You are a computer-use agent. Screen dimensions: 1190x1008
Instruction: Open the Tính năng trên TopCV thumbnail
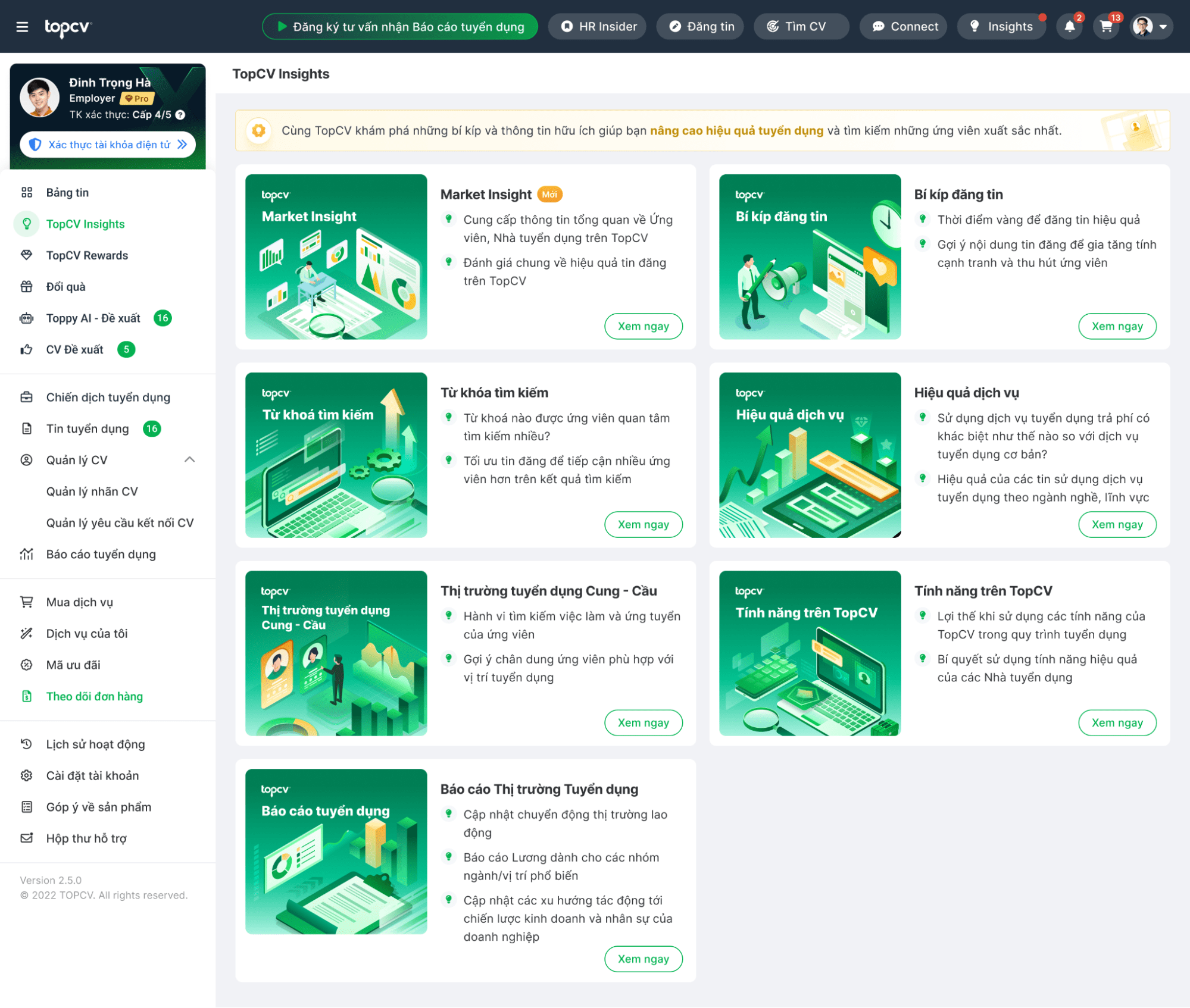coord(810,653)
